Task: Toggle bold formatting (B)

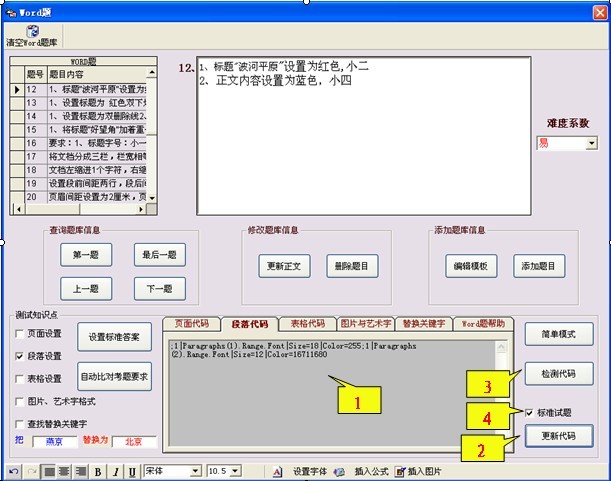Action: click(x=98, y=472)
